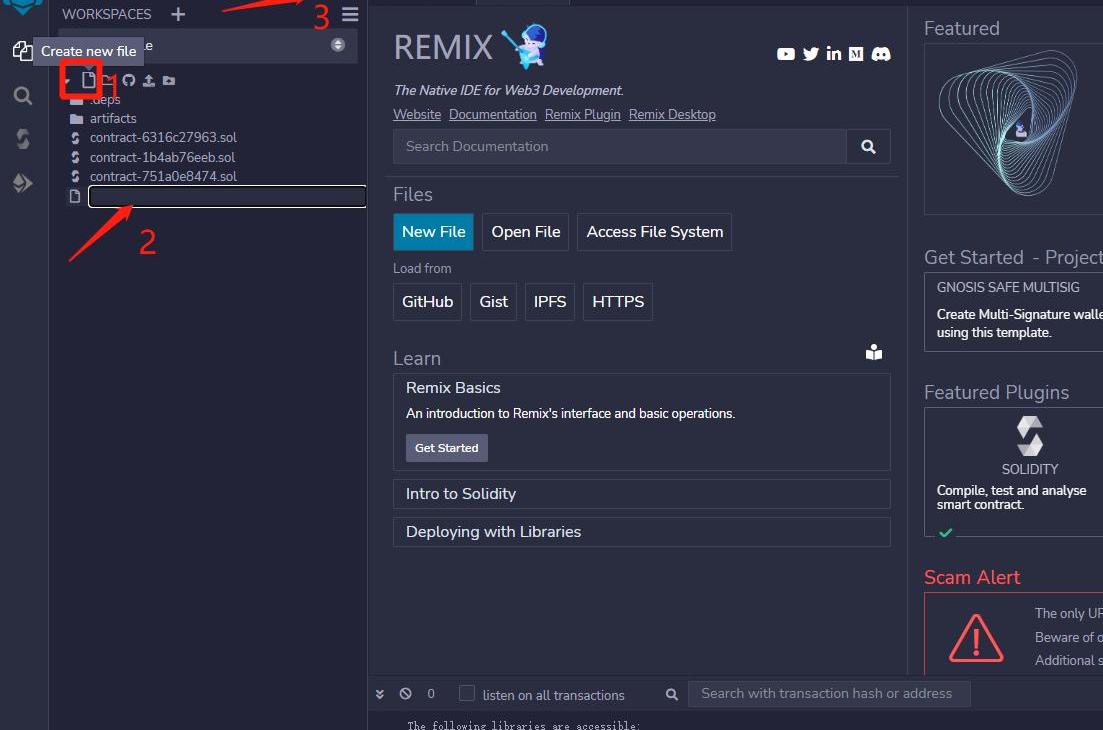1103x730 pixels.
Task: Open the Solidity featured plugin card
Action: point(1013,472)
